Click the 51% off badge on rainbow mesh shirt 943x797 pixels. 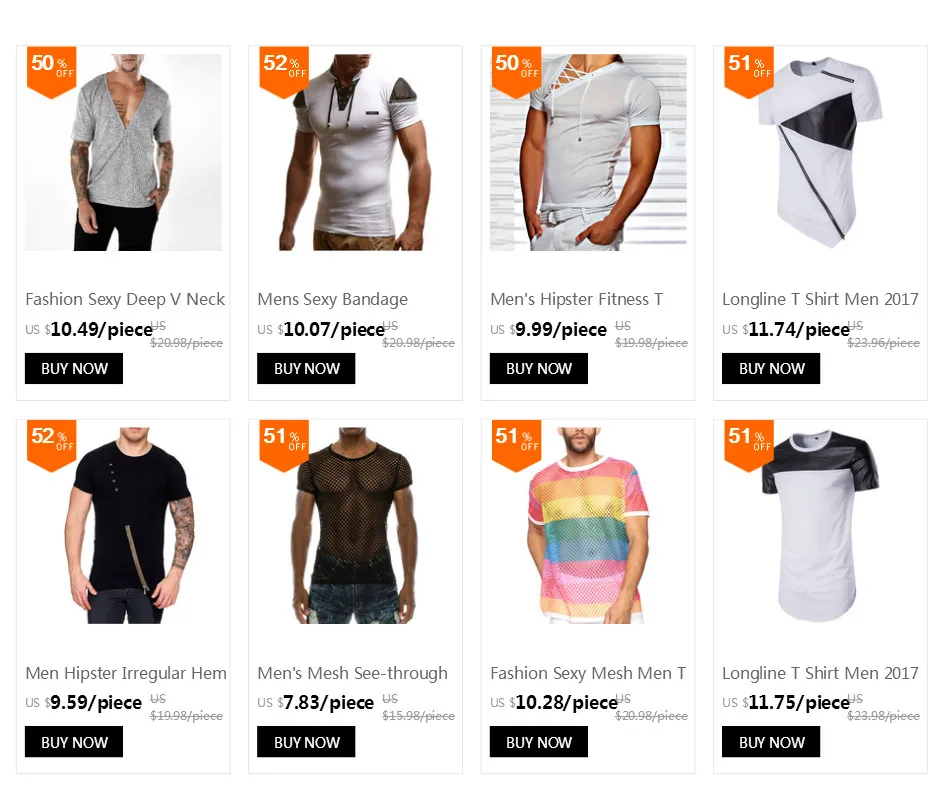click(516, 445)
